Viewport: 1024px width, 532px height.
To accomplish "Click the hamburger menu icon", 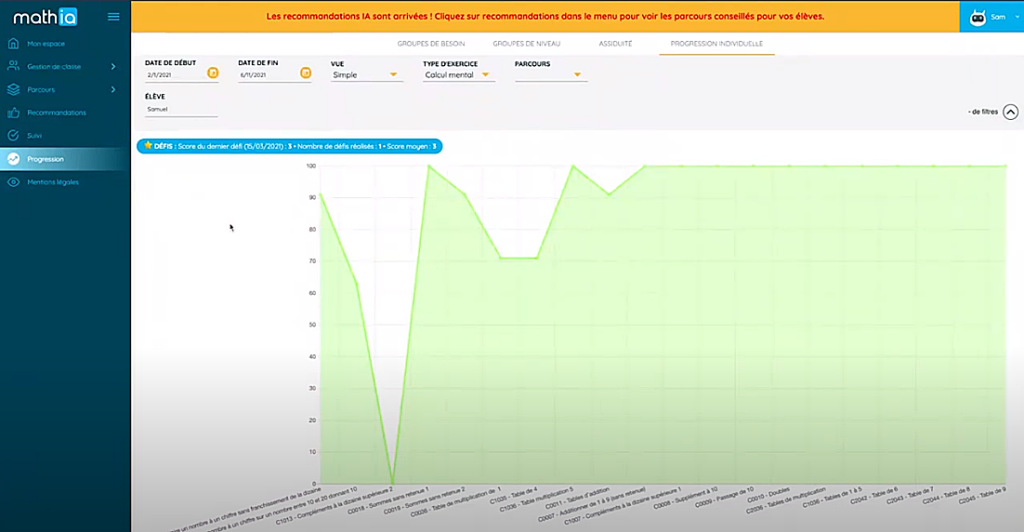I will (113, 17).
